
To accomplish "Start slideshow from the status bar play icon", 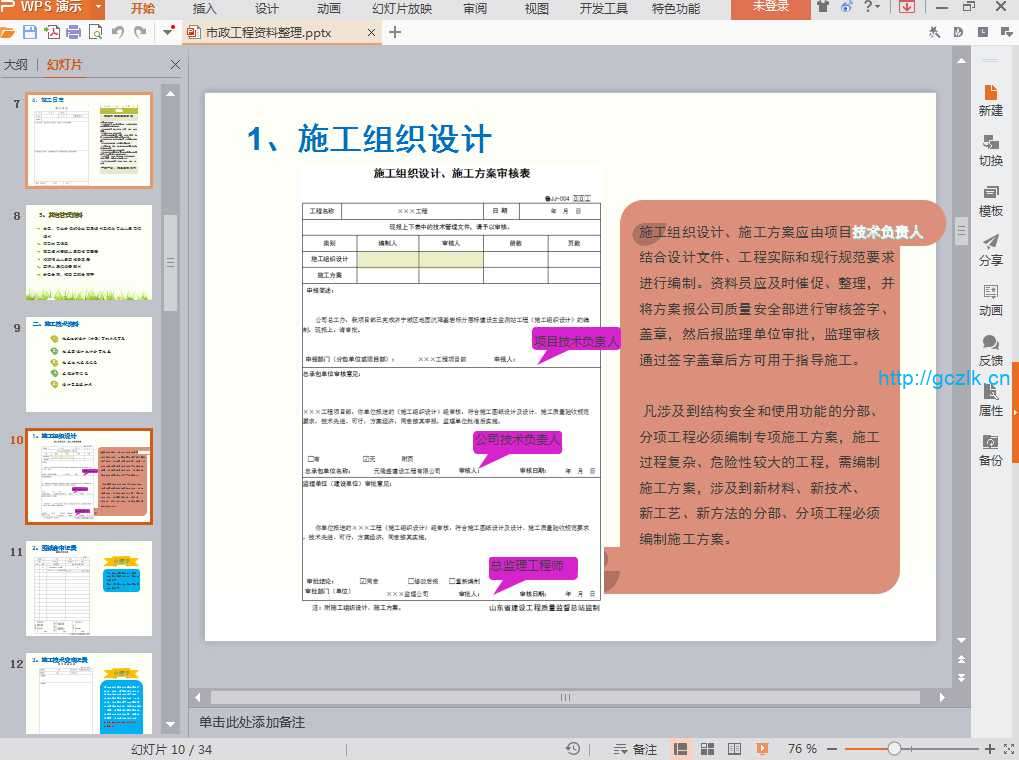I will (x=762, y=749).
